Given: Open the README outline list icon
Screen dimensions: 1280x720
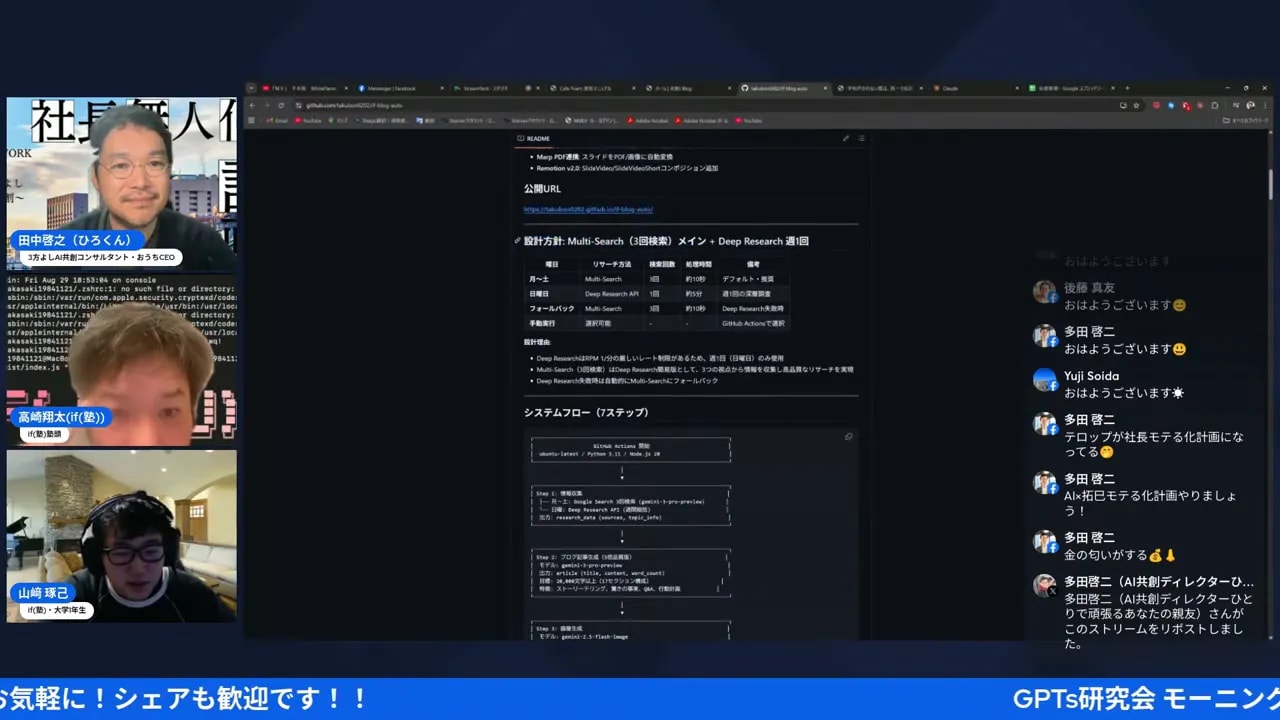Looking at the screenshot, I should [x=860, y=138].
